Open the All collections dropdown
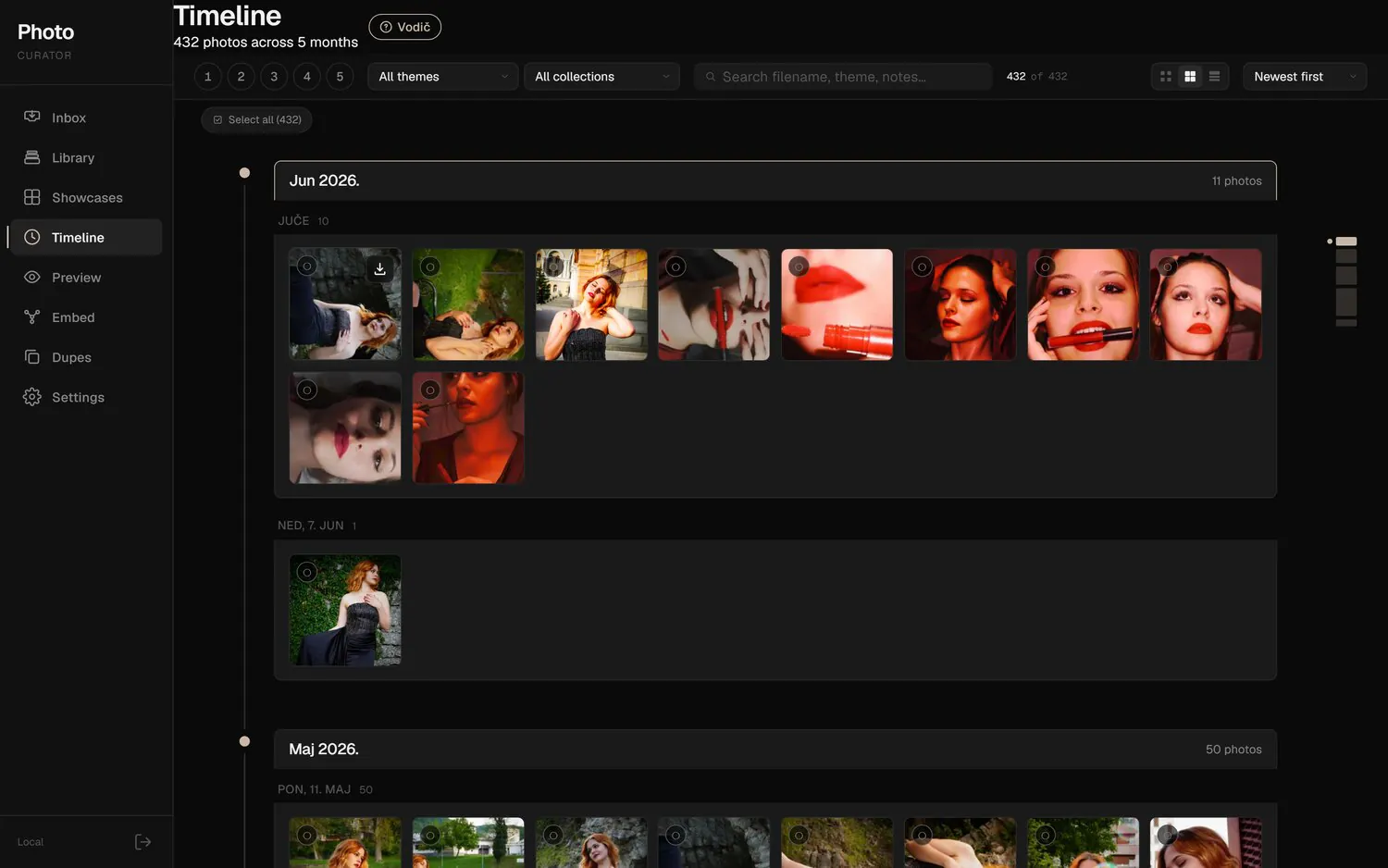 [x=601, y=77]
